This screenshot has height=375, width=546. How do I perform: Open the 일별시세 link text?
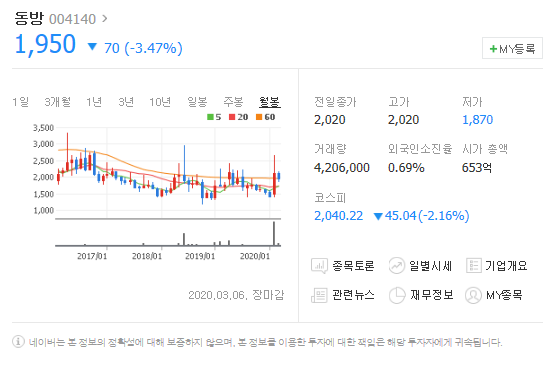tap(431, 266)
